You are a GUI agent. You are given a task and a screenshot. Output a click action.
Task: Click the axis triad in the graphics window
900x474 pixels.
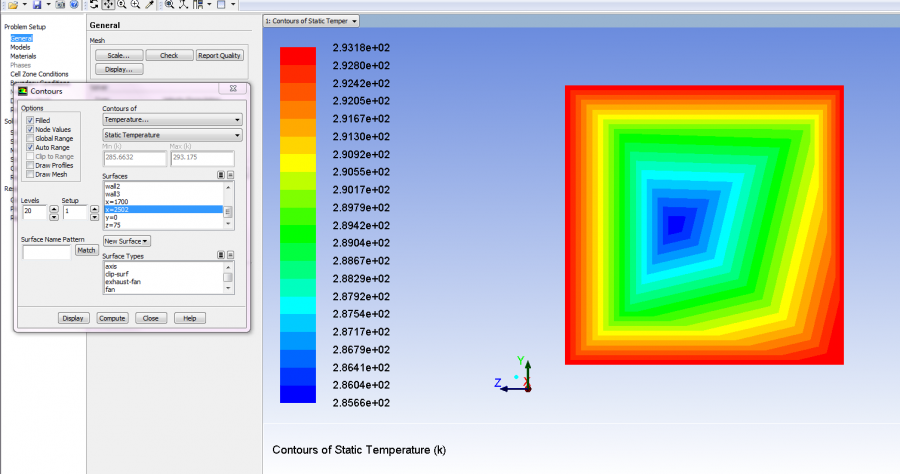[514, 375]
